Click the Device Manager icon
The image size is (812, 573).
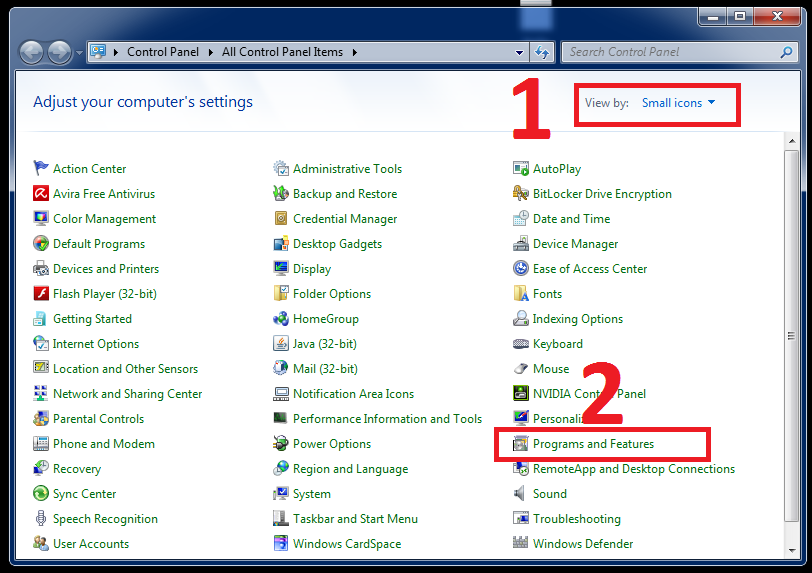[520, 243]
